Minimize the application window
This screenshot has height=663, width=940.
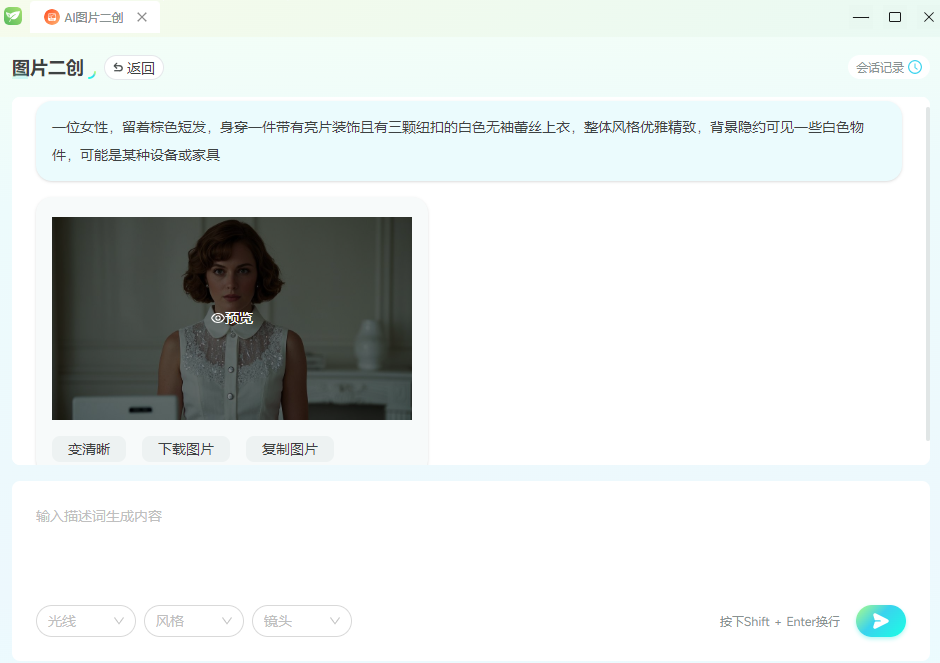861,17
